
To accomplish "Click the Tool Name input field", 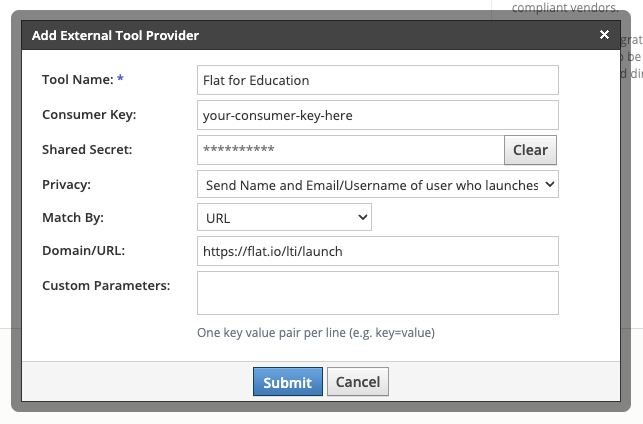I will click(377, 80).
